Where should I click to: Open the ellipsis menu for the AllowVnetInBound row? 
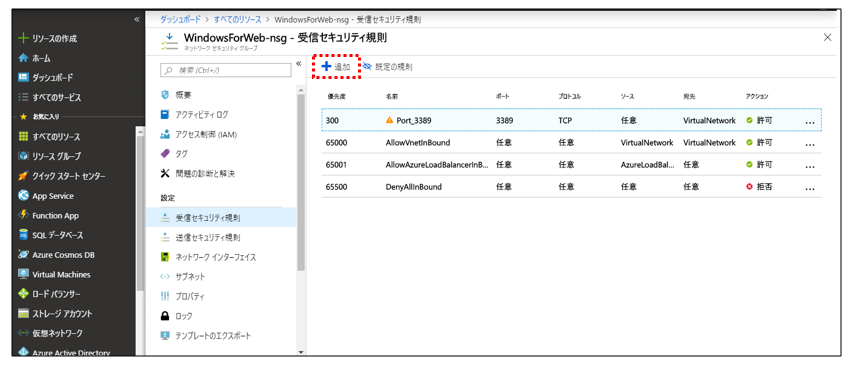tap(810, 145)
